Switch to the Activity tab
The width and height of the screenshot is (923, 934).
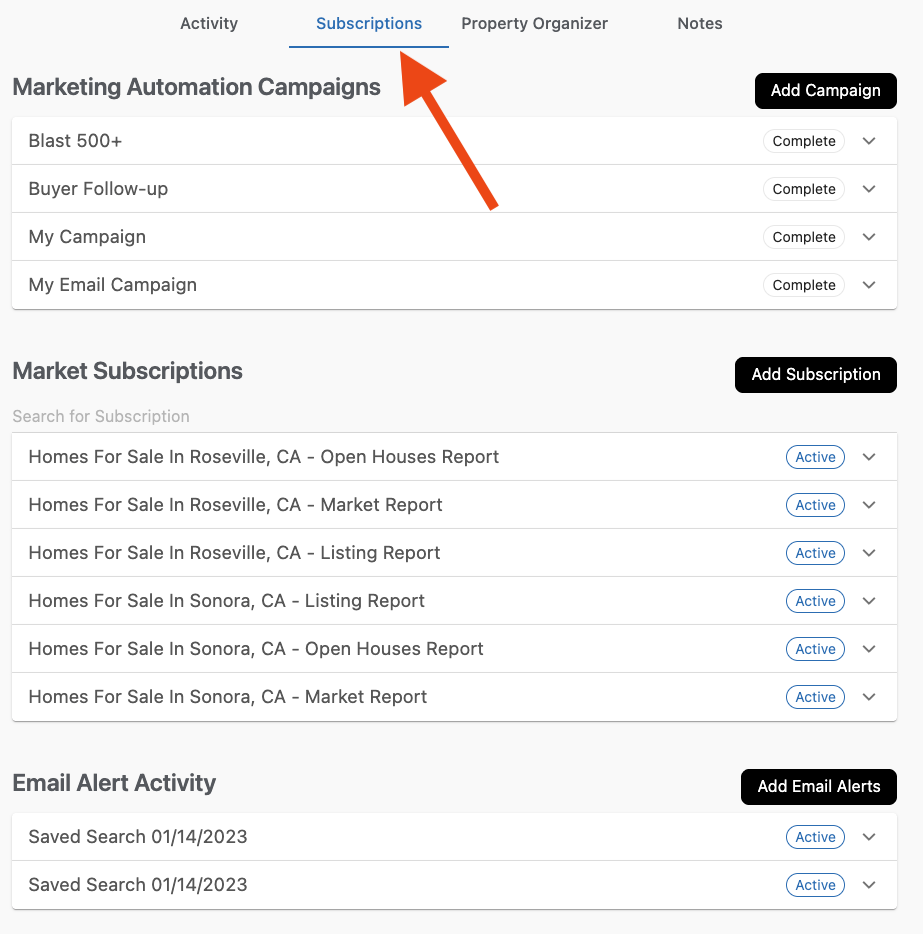[209, 23]
